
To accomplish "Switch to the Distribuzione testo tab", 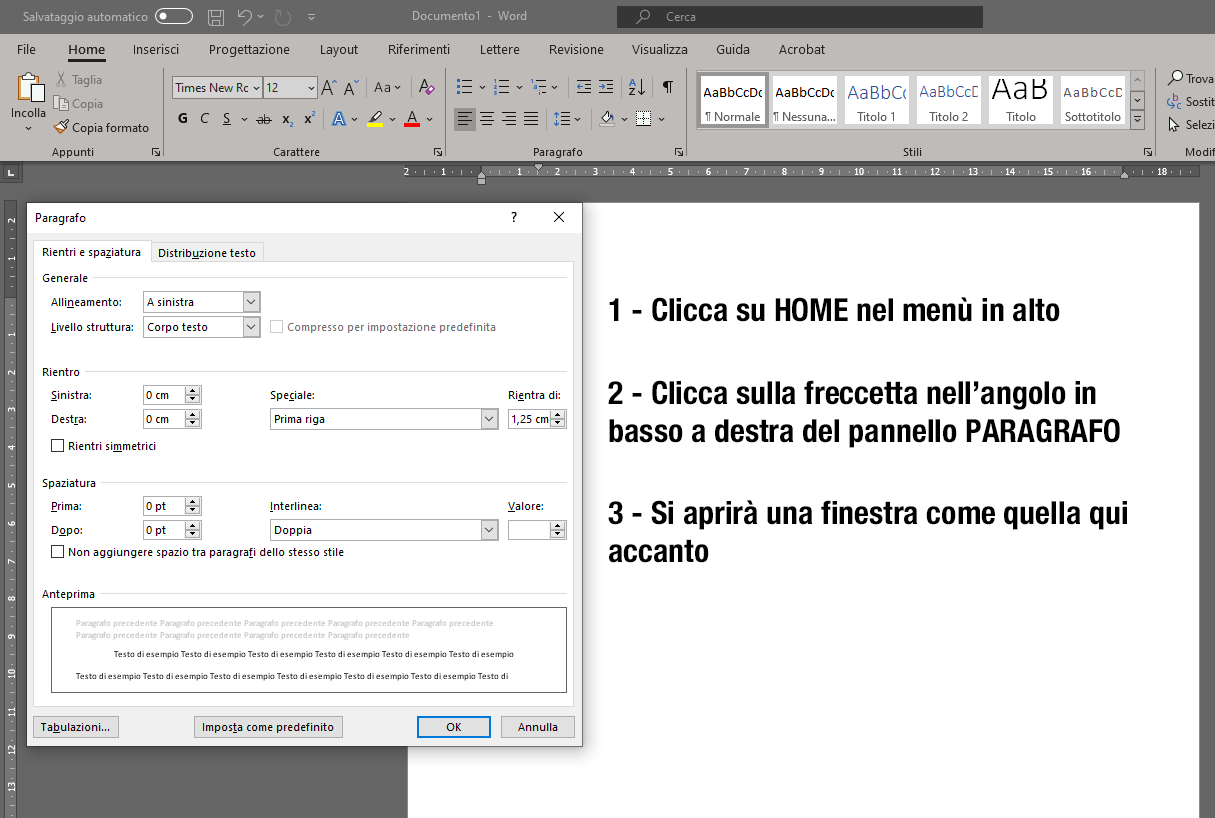I will pyautogui.click(x=207, y=253).
